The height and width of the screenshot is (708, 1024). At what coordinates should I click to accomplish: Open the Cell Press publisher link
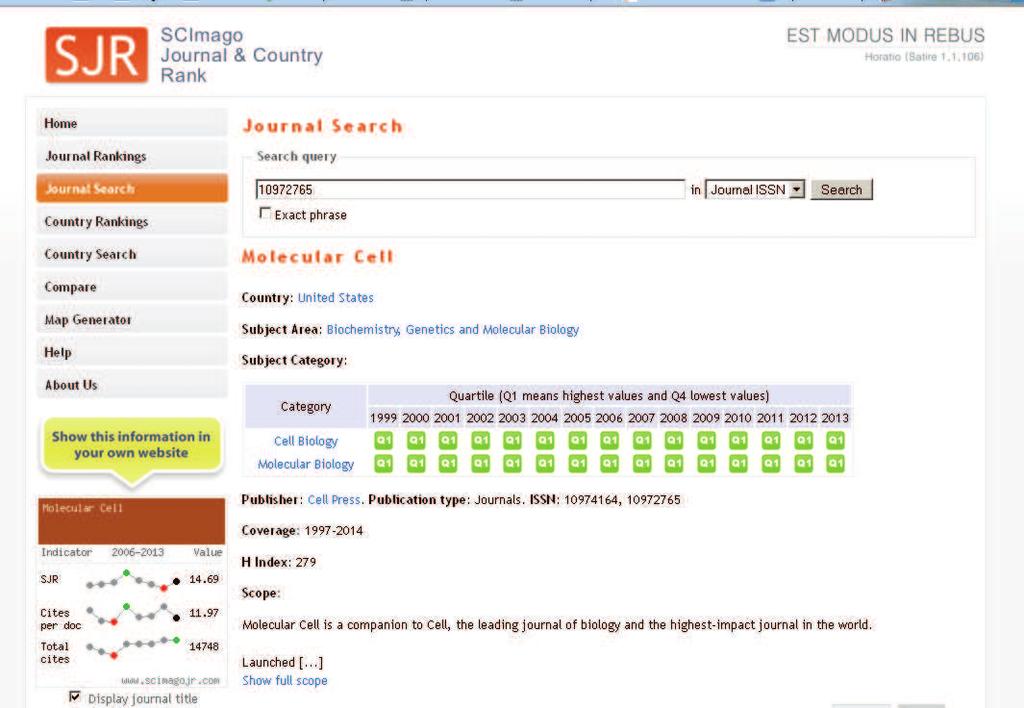point(334,500)
